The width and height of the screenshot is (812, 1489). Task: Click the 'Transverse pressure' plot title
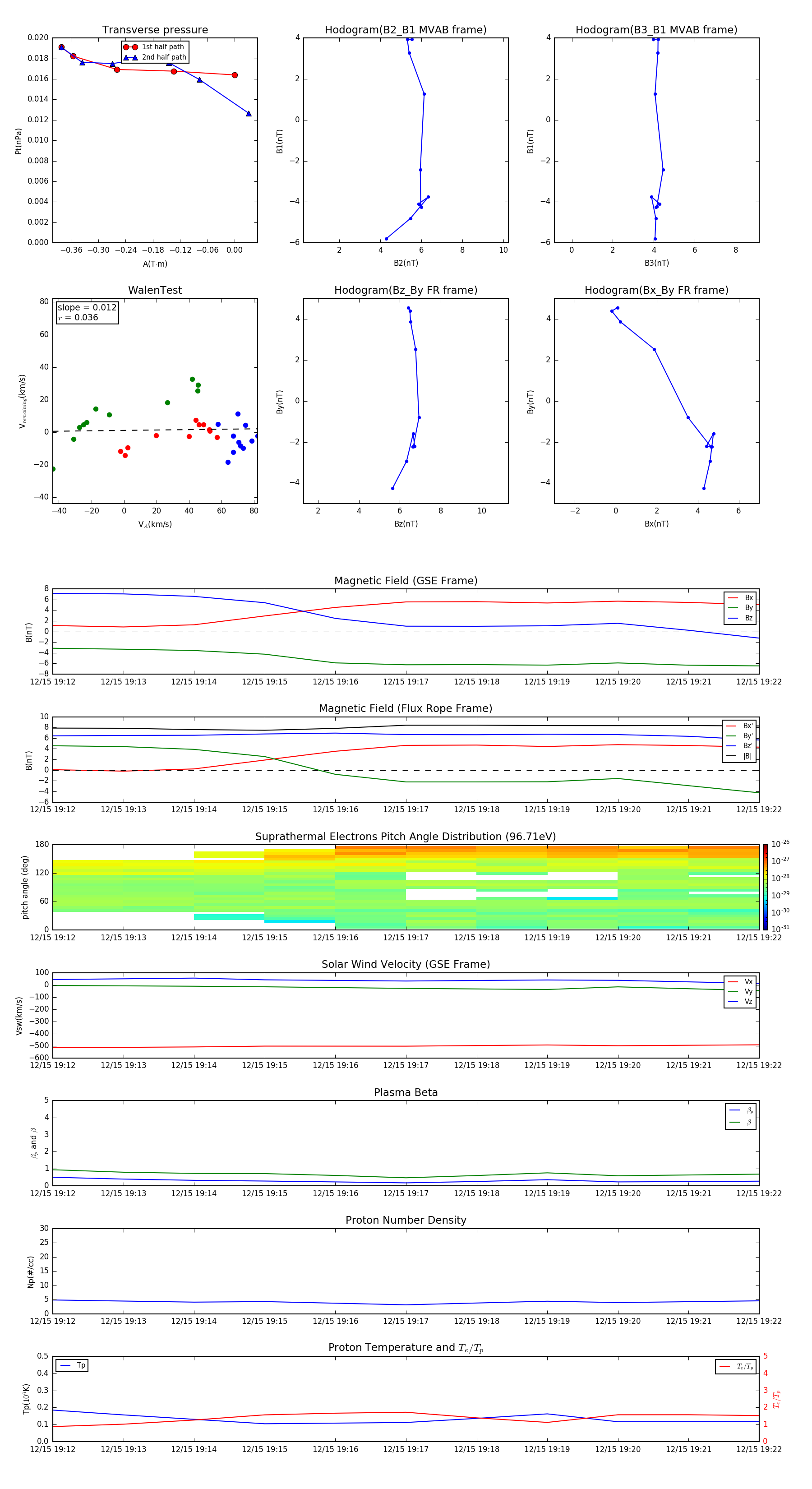point(155,30)
